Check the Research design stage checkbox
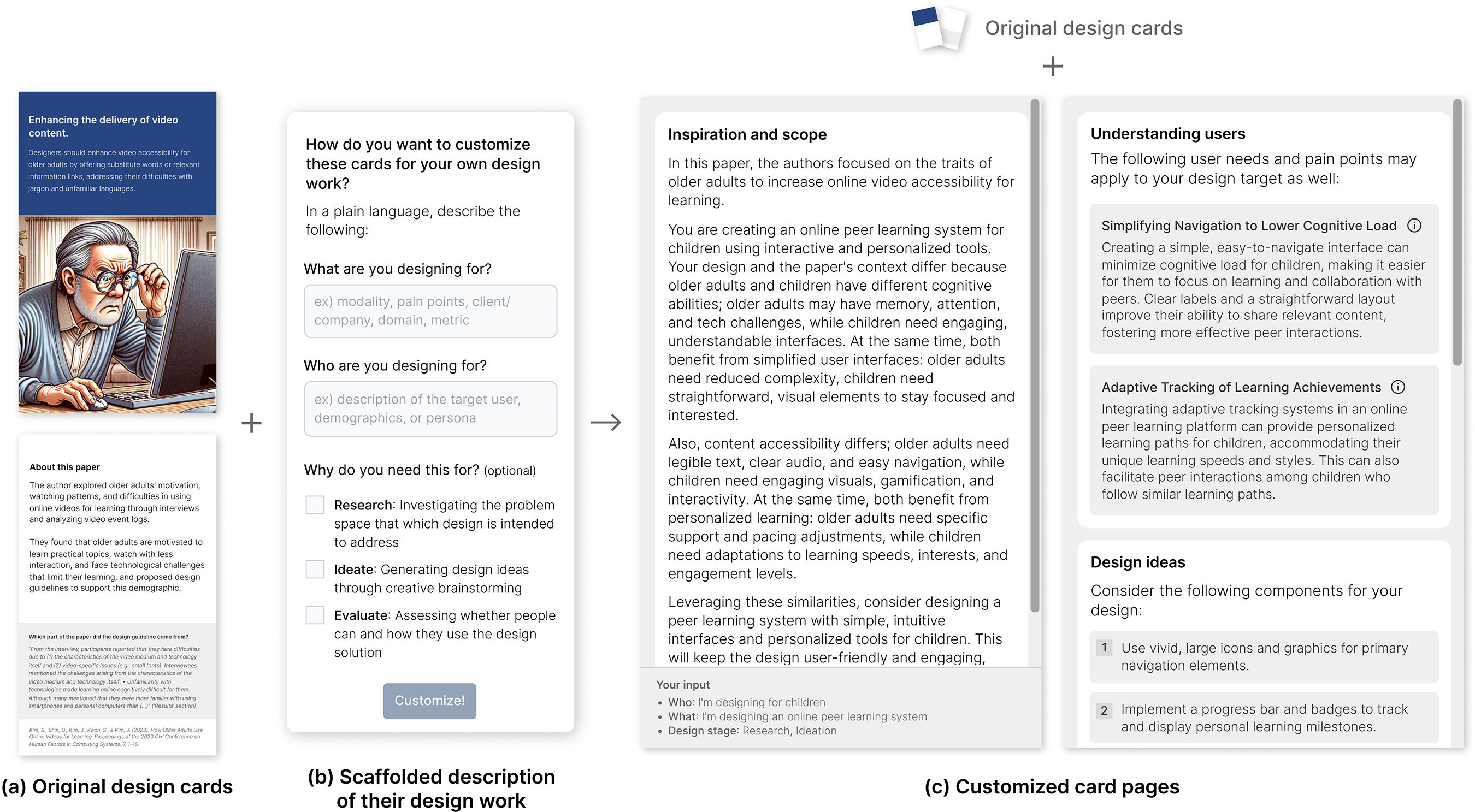 (315, 505)
